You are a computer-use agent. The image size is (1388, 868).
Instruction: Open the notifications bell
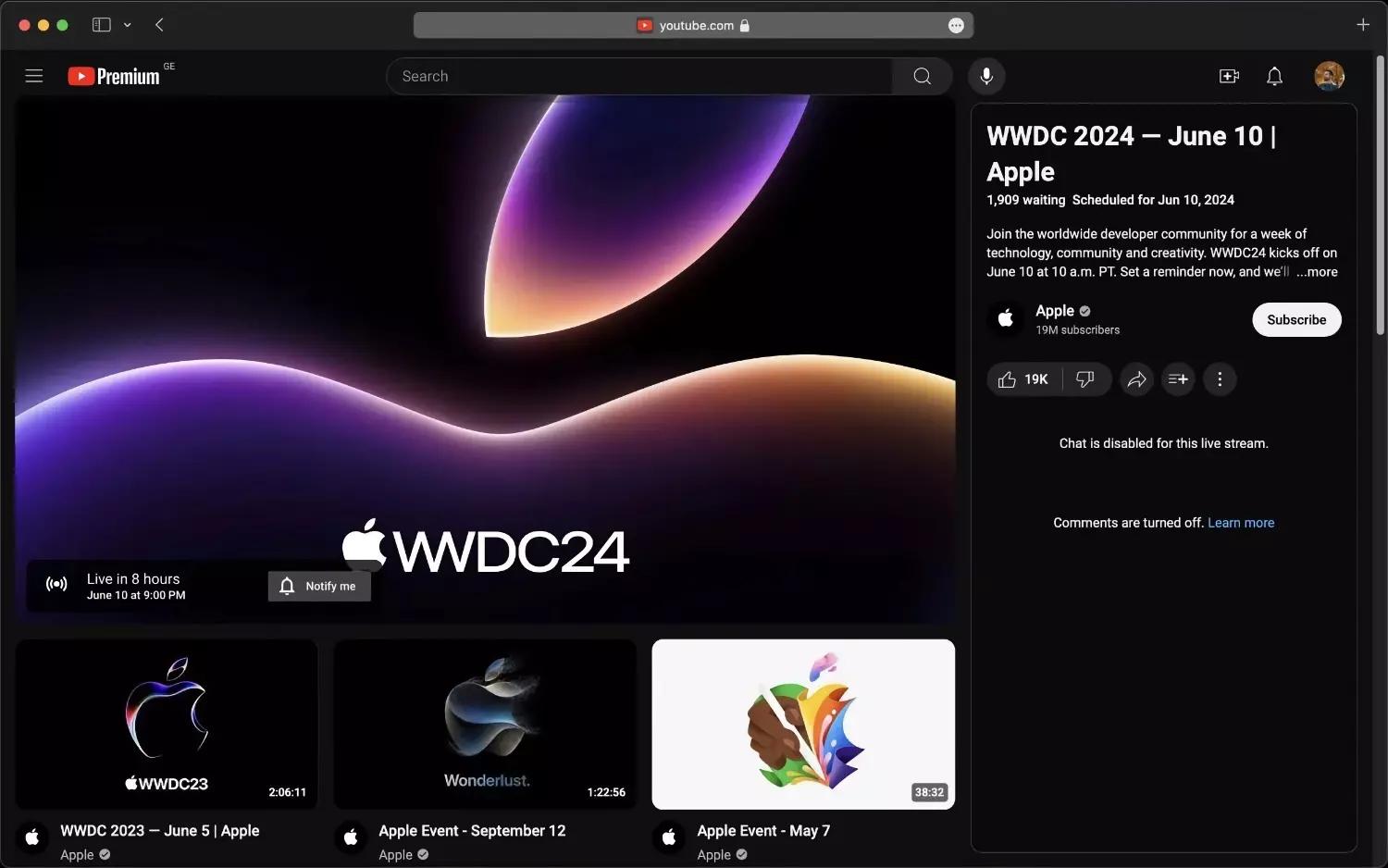[x=1274, y=76]
